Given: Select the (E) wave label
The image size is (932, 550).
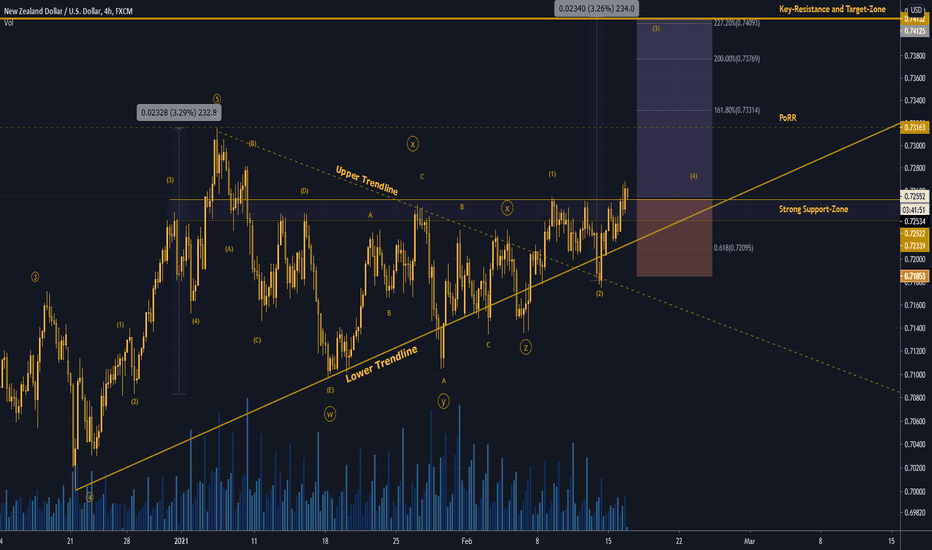Looking at the screenshot, I should pos(330,391).
